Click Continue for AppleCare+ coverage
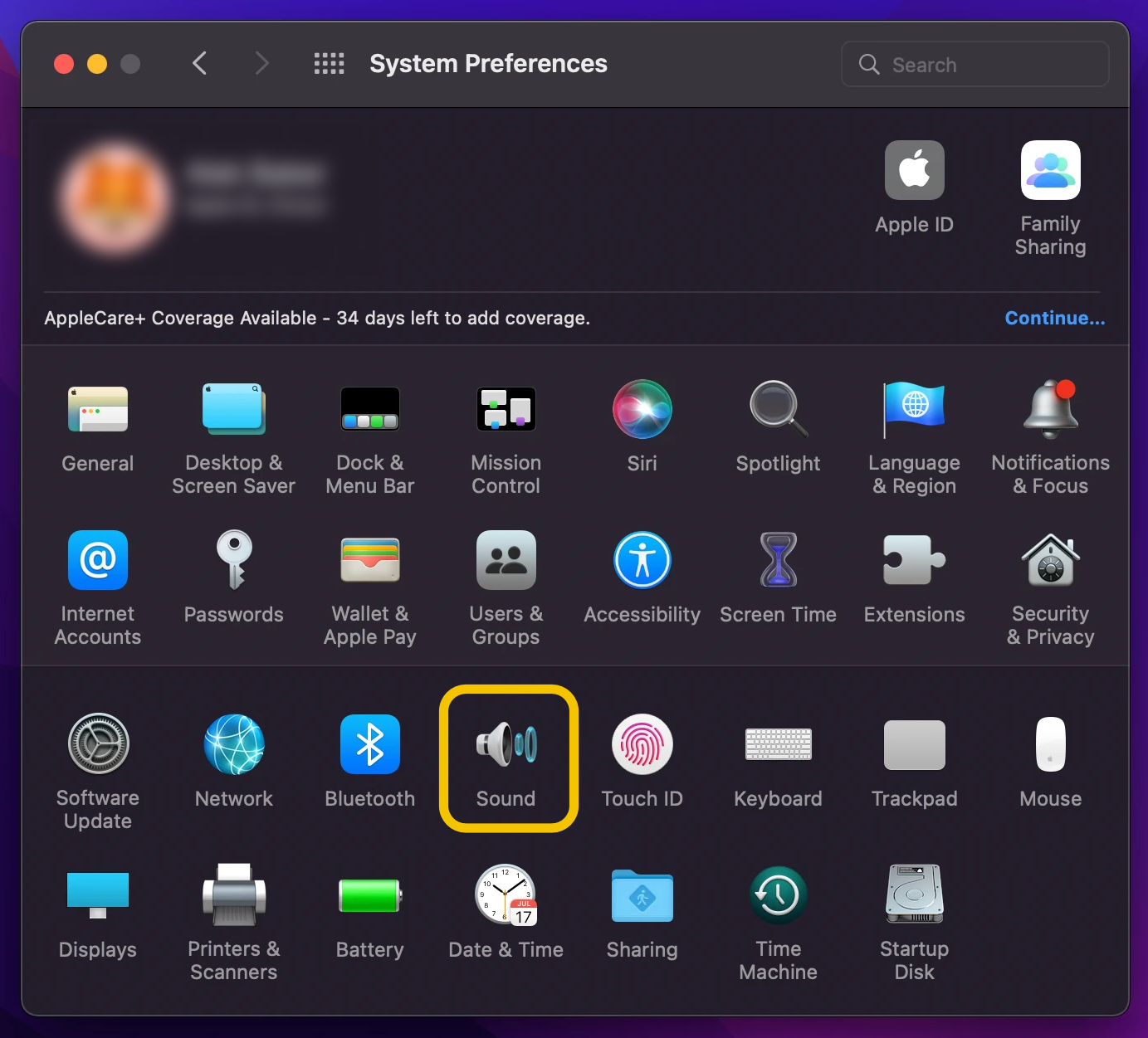1148x1038 pixels. (1055, 318)
